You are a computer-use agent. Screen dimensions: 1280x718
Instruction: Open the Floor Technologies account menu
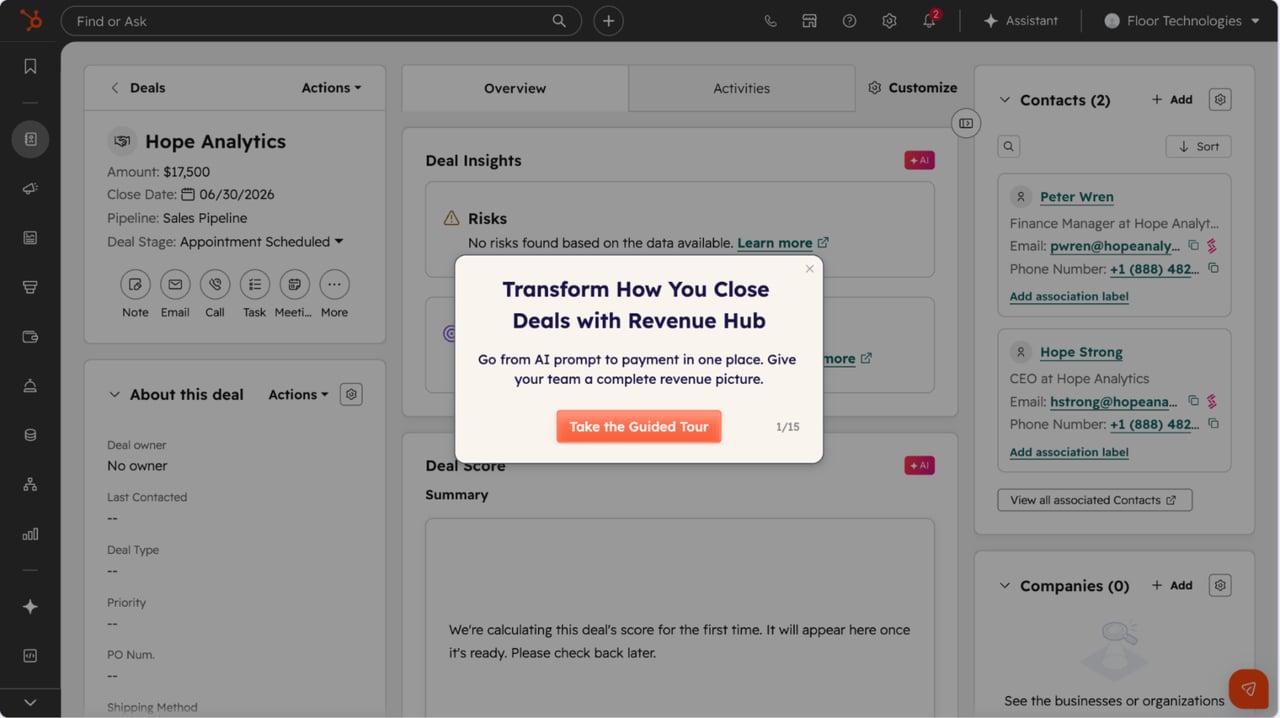pyautogui.click(x=1182, y=21)
